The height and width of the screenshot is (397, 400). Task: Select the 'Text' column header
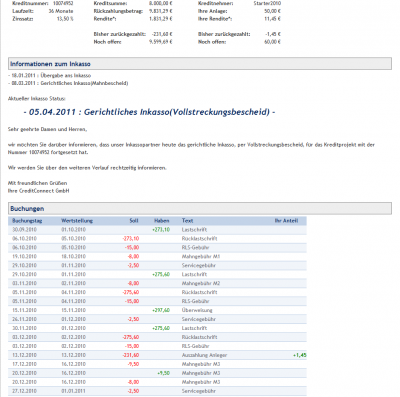click(187, 221)
